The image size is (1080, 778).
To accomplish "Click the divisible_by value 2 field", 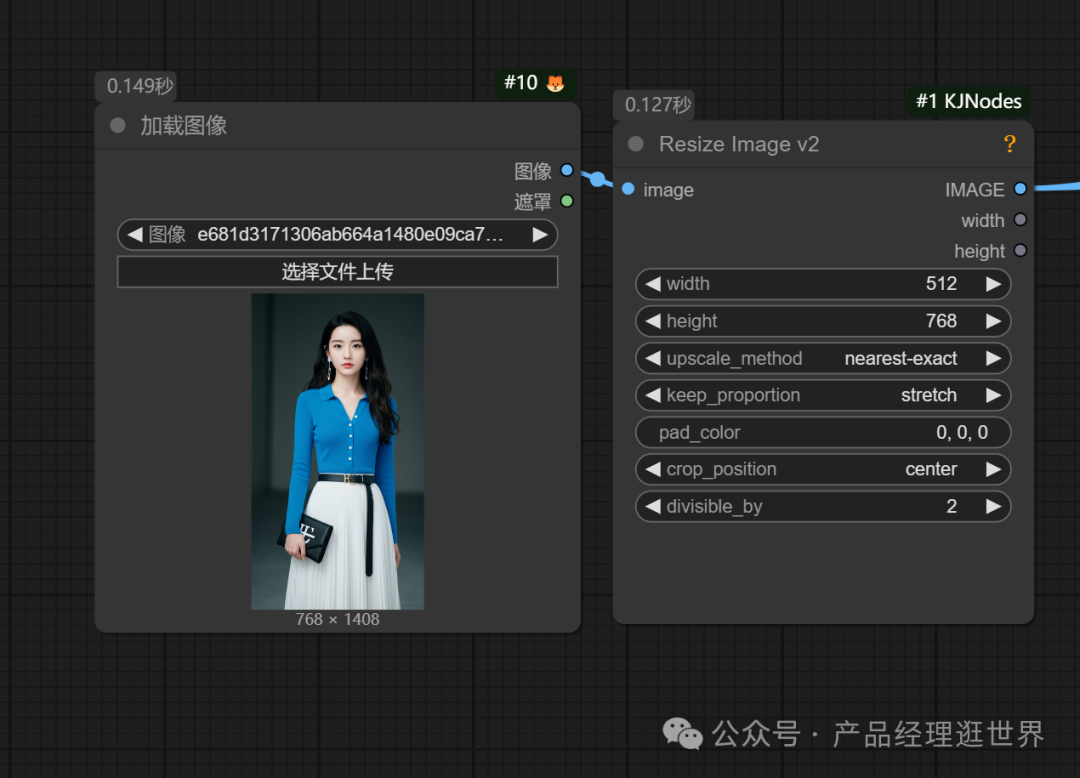I will pos(823,507).
